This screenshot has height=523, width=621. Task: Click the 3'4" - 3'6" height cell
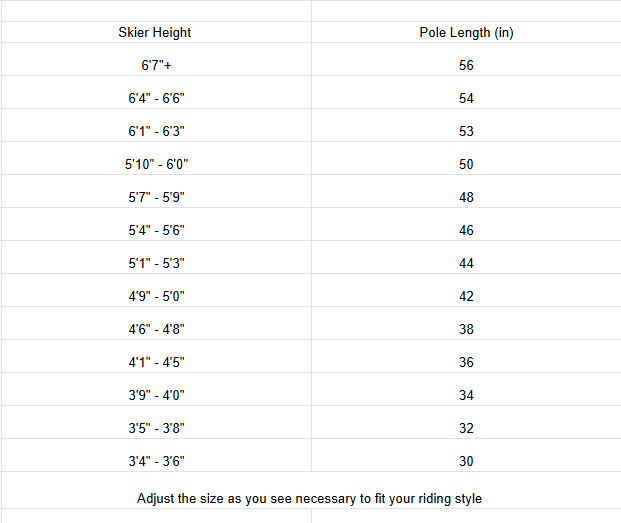(x=155, y=461)
